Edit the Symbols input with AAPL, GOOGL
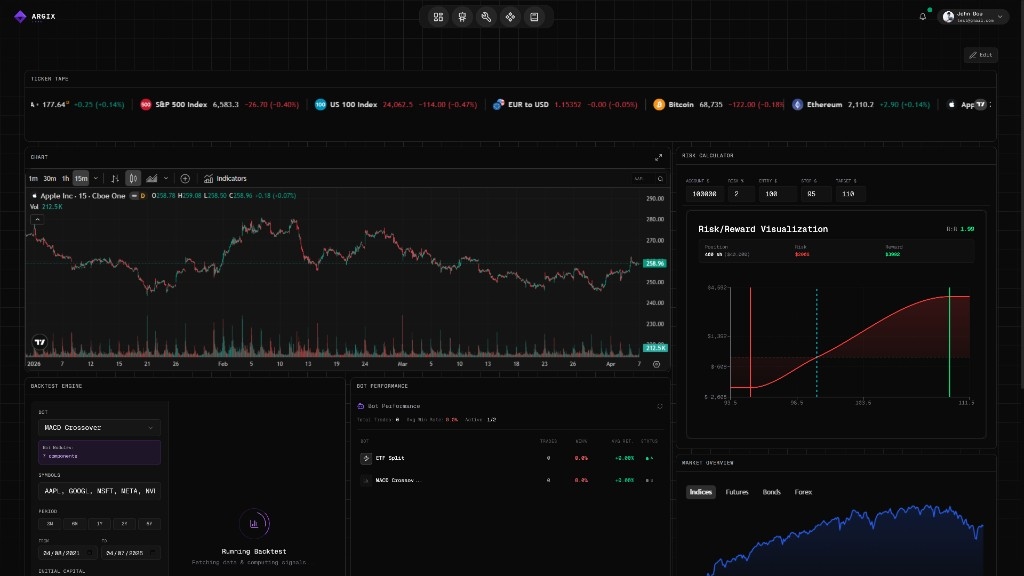This screenshot has width=1024, height=576. point(99,490)
